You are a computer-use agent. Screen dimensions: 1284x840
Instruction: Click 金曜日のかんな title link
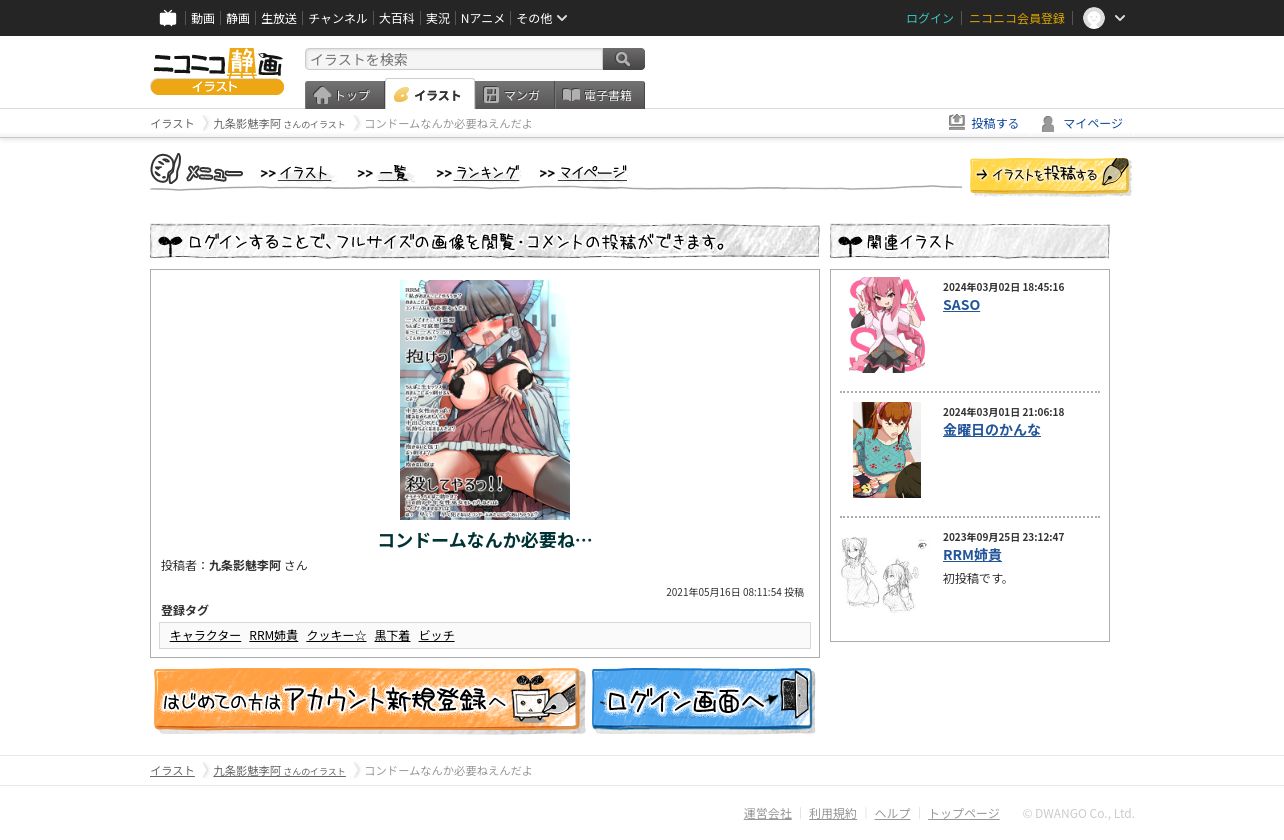click(992, 430)
